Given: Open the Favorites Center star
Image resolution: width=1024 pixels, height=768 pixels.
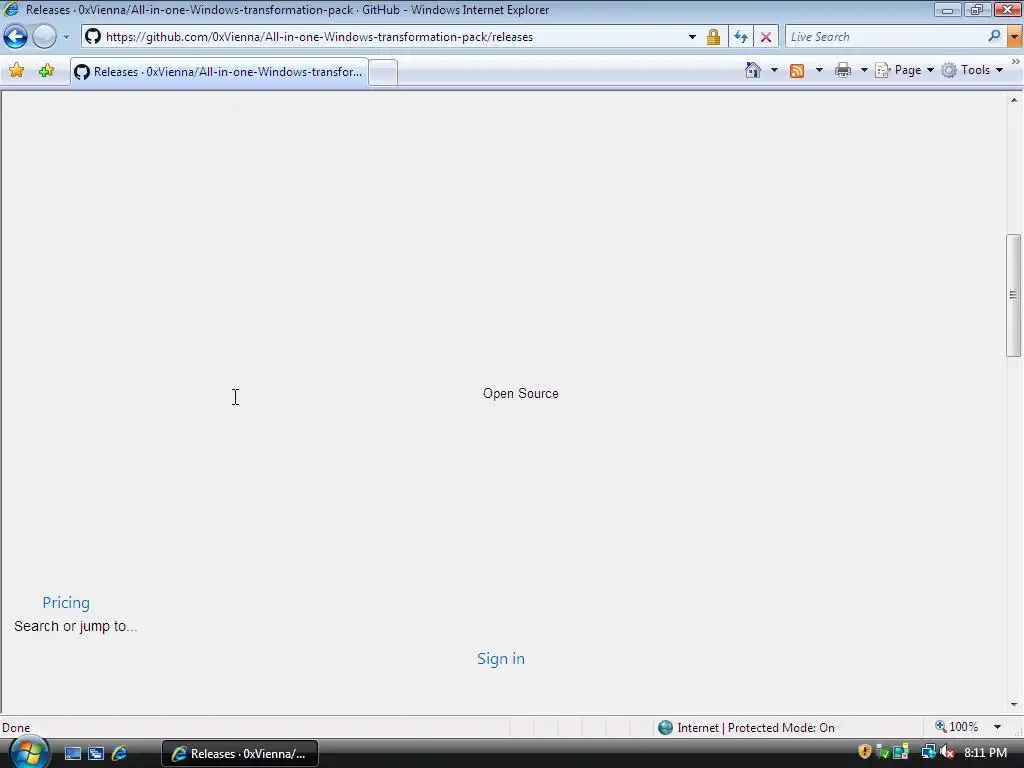Looking at the screenshot, I should [16, 70].
